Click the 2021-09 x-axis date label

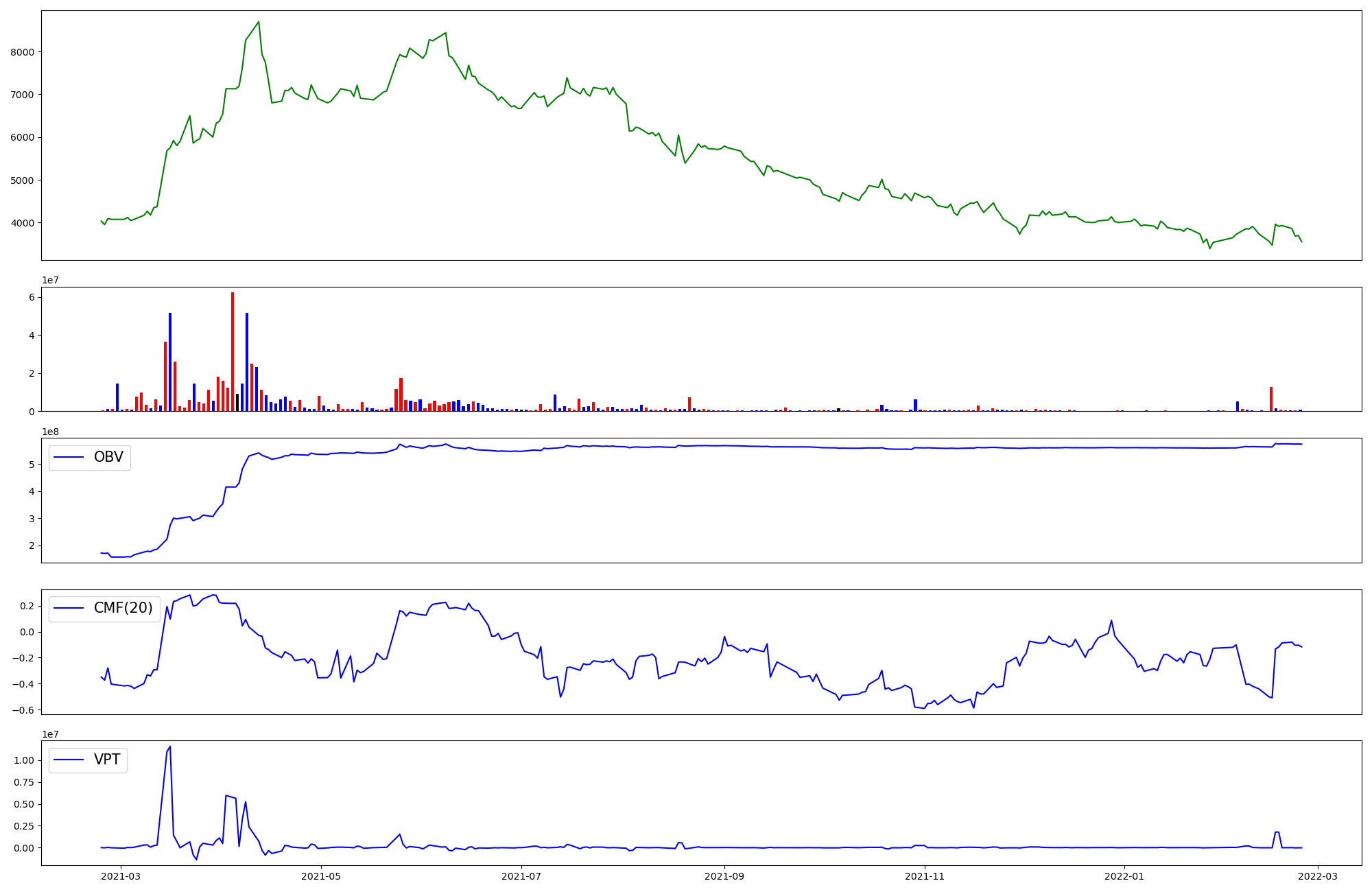[724, 876]
